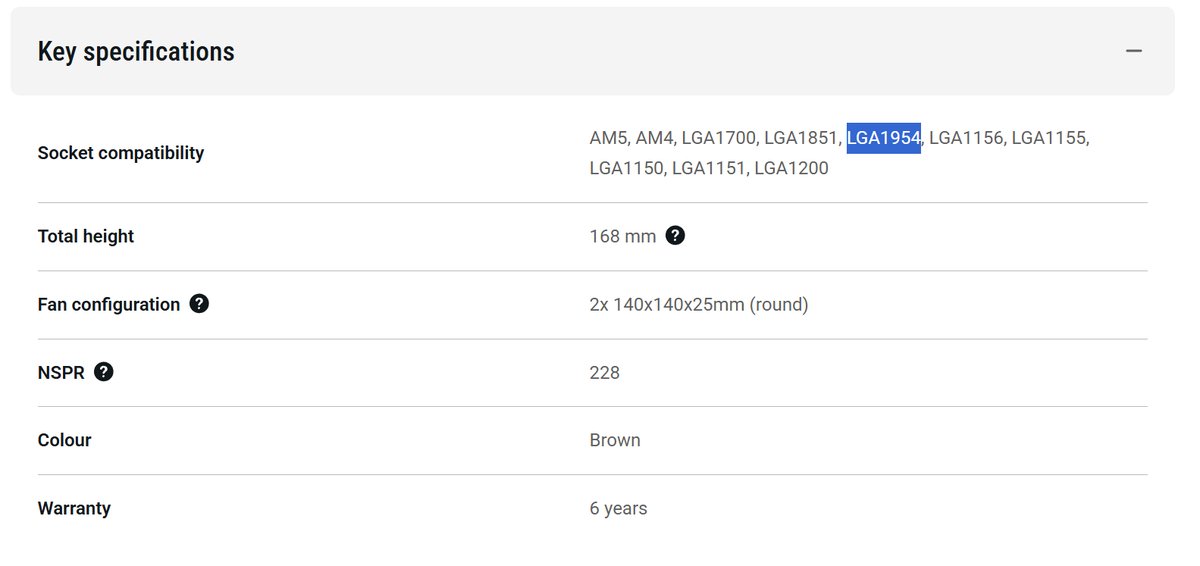The image size is (1200, 566).
Task: Click the LGA1700 socket entry
Action: pyautogui.click(x=718, y=138)
